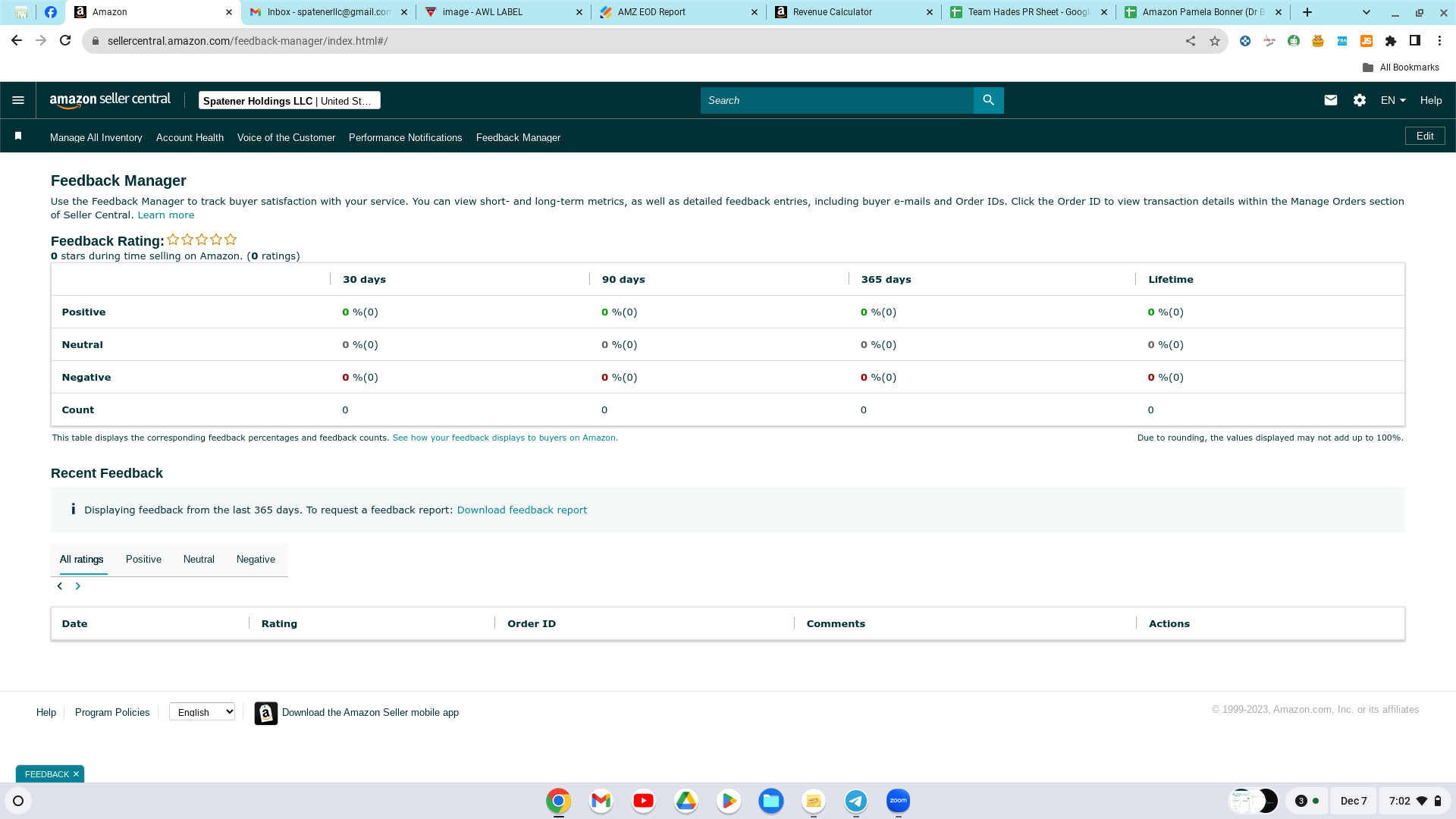Click the bookmark flag icon in the favorites bar
Viewport: 1456px width, 819px height.
(x=18, y=136)
